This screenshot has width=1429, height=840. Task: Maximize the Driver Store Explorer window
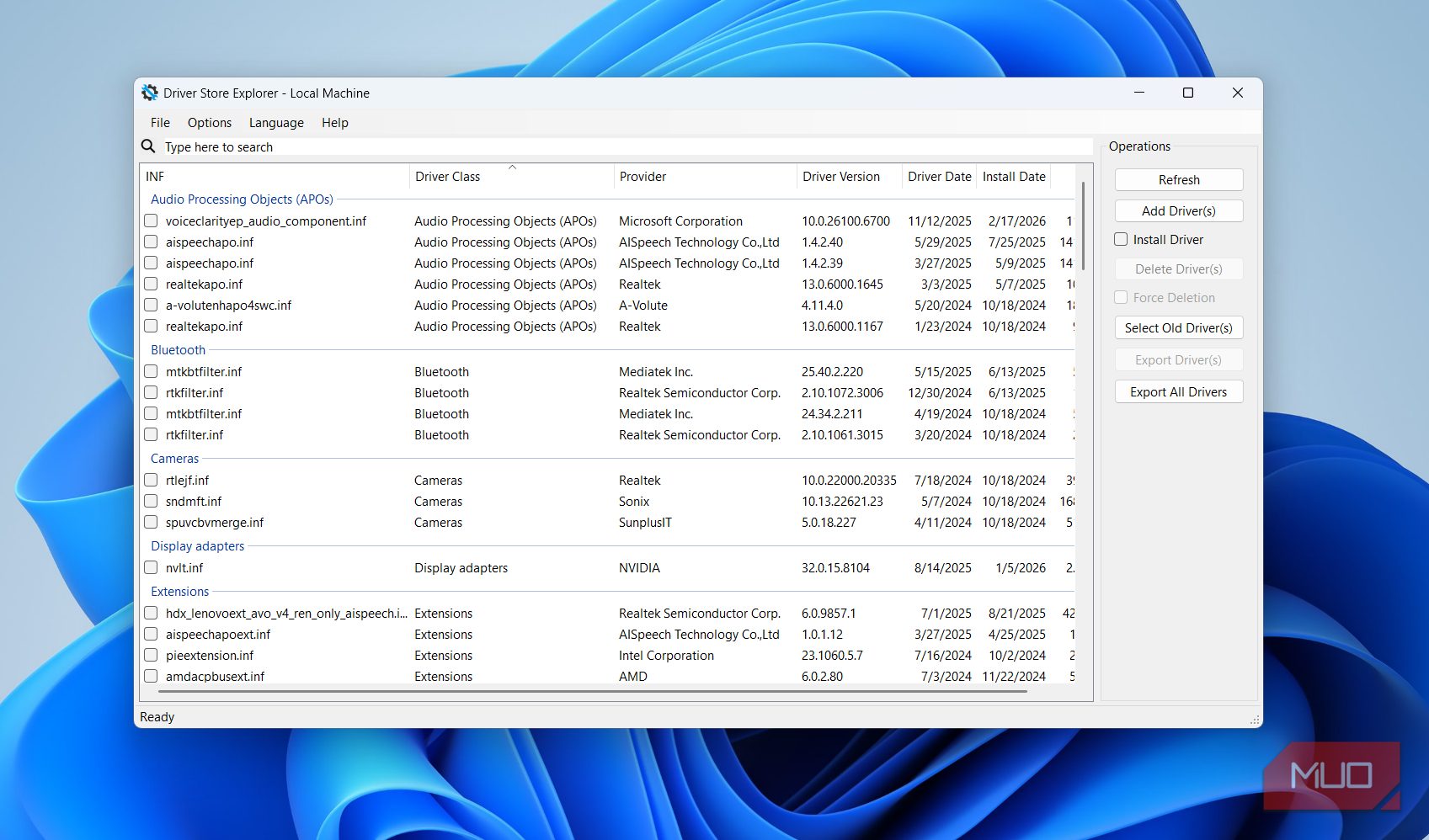[x=1188, y=93]
